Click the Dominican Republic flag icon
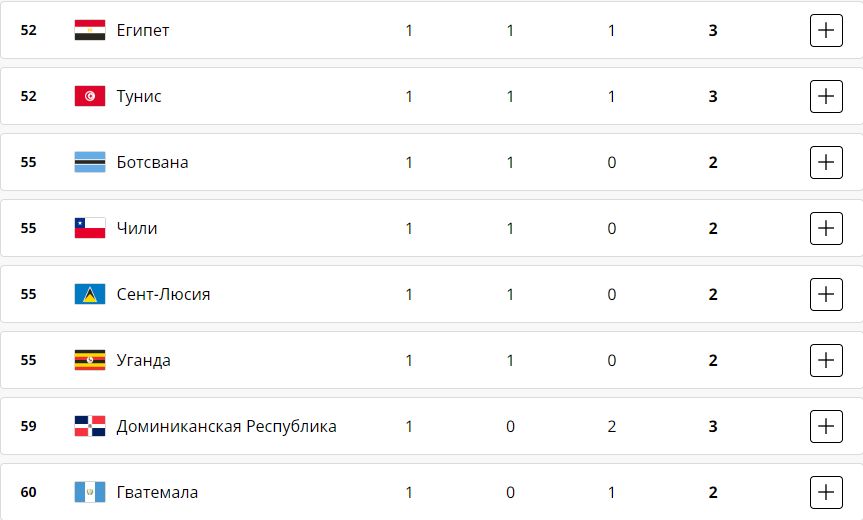The image size is (863, 520). 90,426
